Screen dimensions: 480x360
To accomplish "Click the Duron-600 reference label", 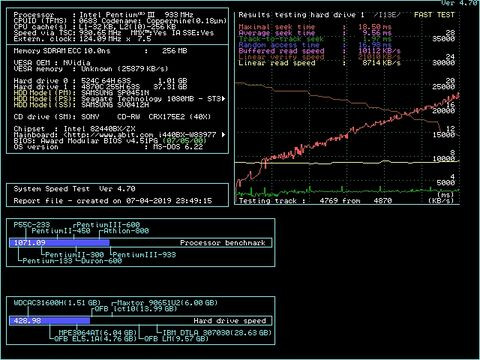I will 101,261.
